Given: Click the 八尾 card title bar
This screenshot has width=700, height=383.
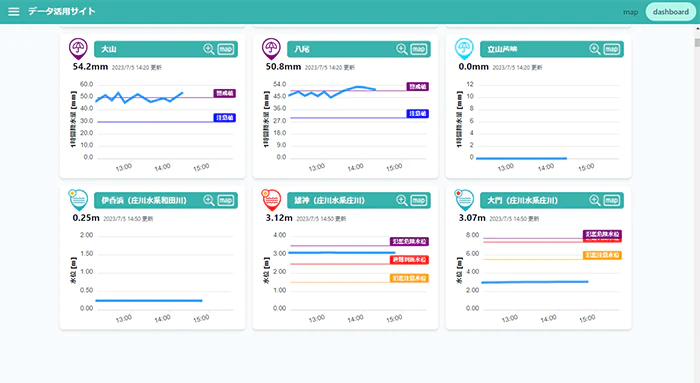Looking at the screenshot, I should [x=358, y=49].
